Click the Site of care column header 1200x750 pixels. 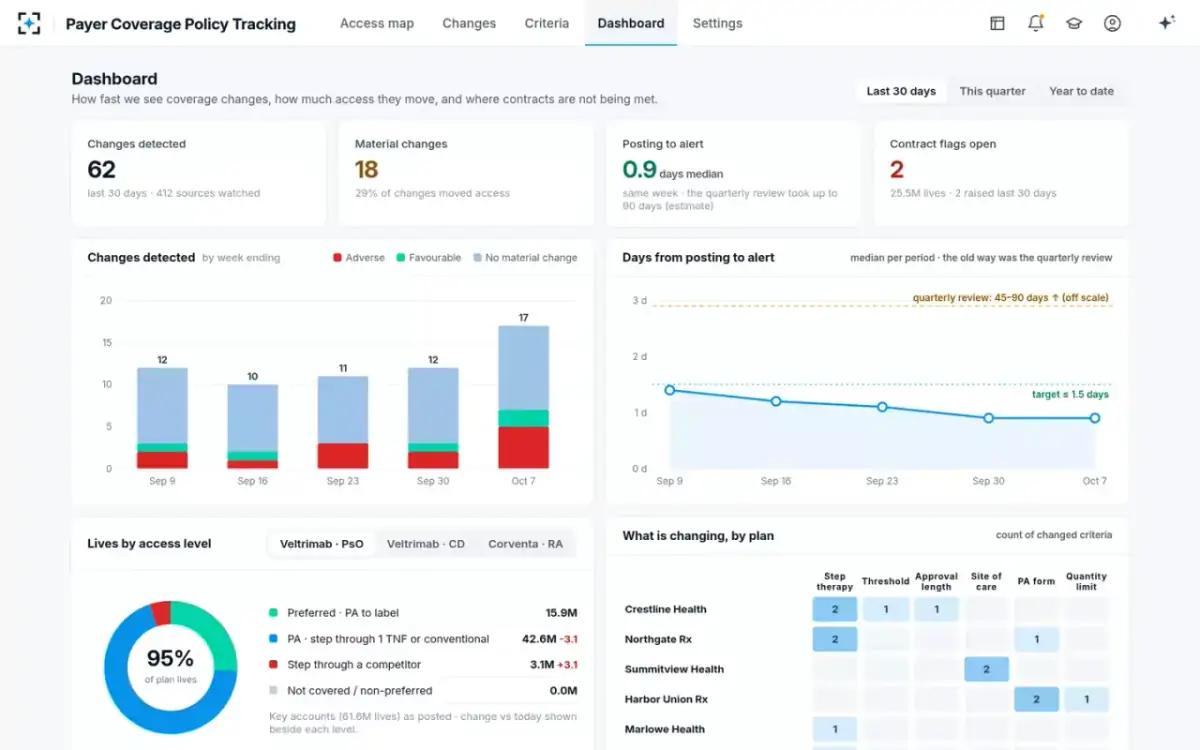(986, 581)
